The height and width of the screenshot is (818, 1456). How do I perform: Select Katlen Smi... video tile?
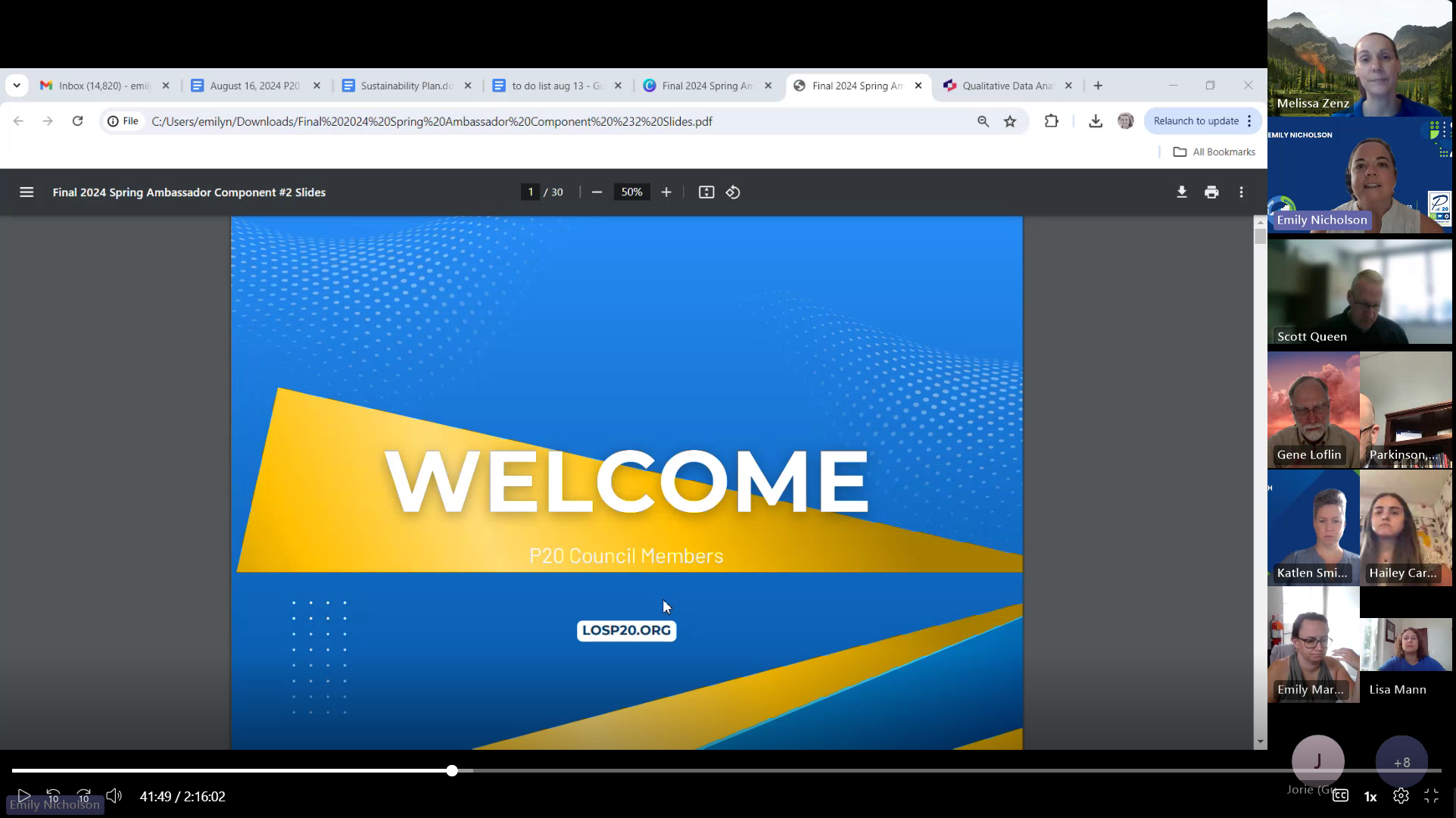point(1314,528)
